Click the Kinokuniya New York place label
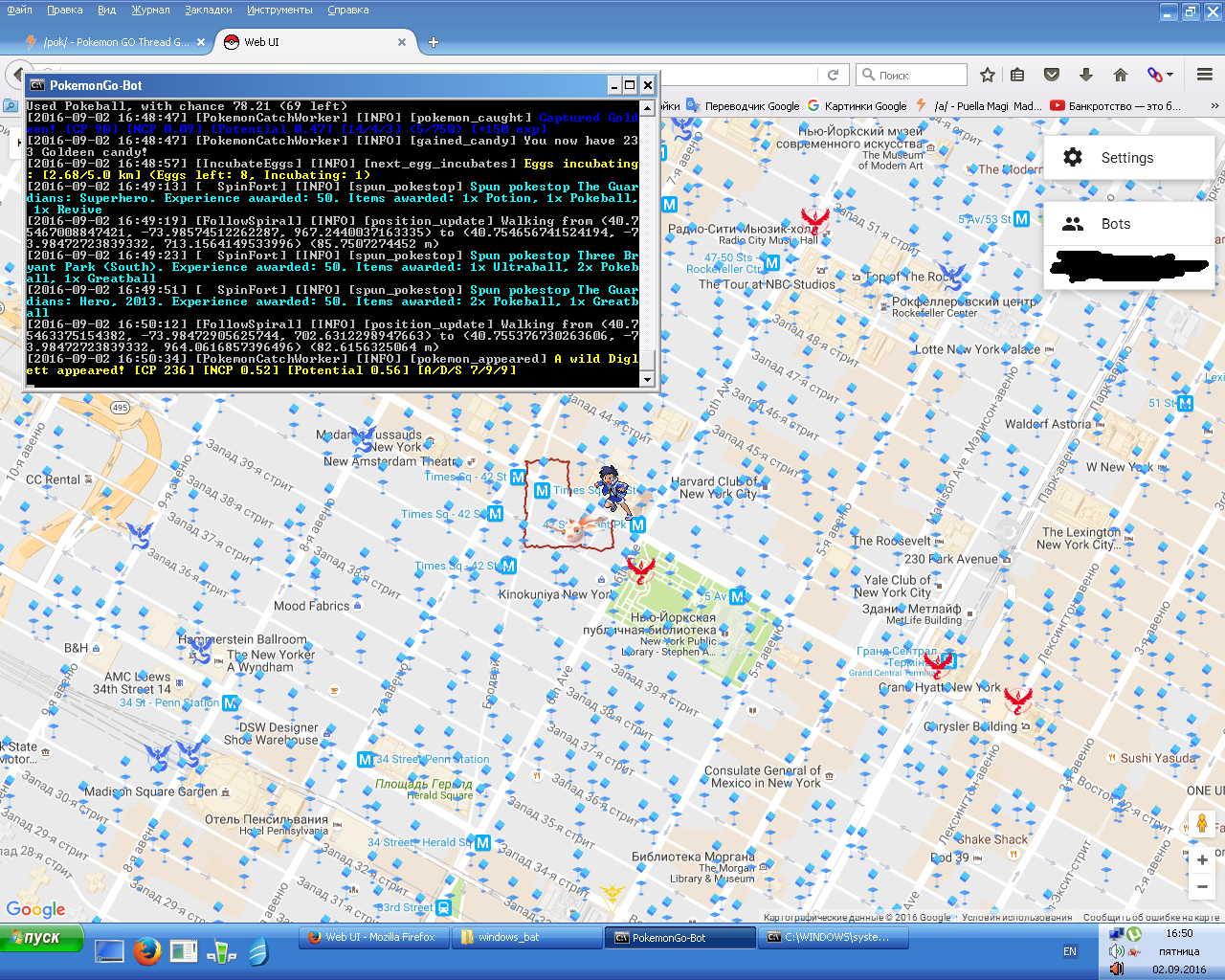The height and width of the screenshot is (980, 1225). tap(554, 594)
